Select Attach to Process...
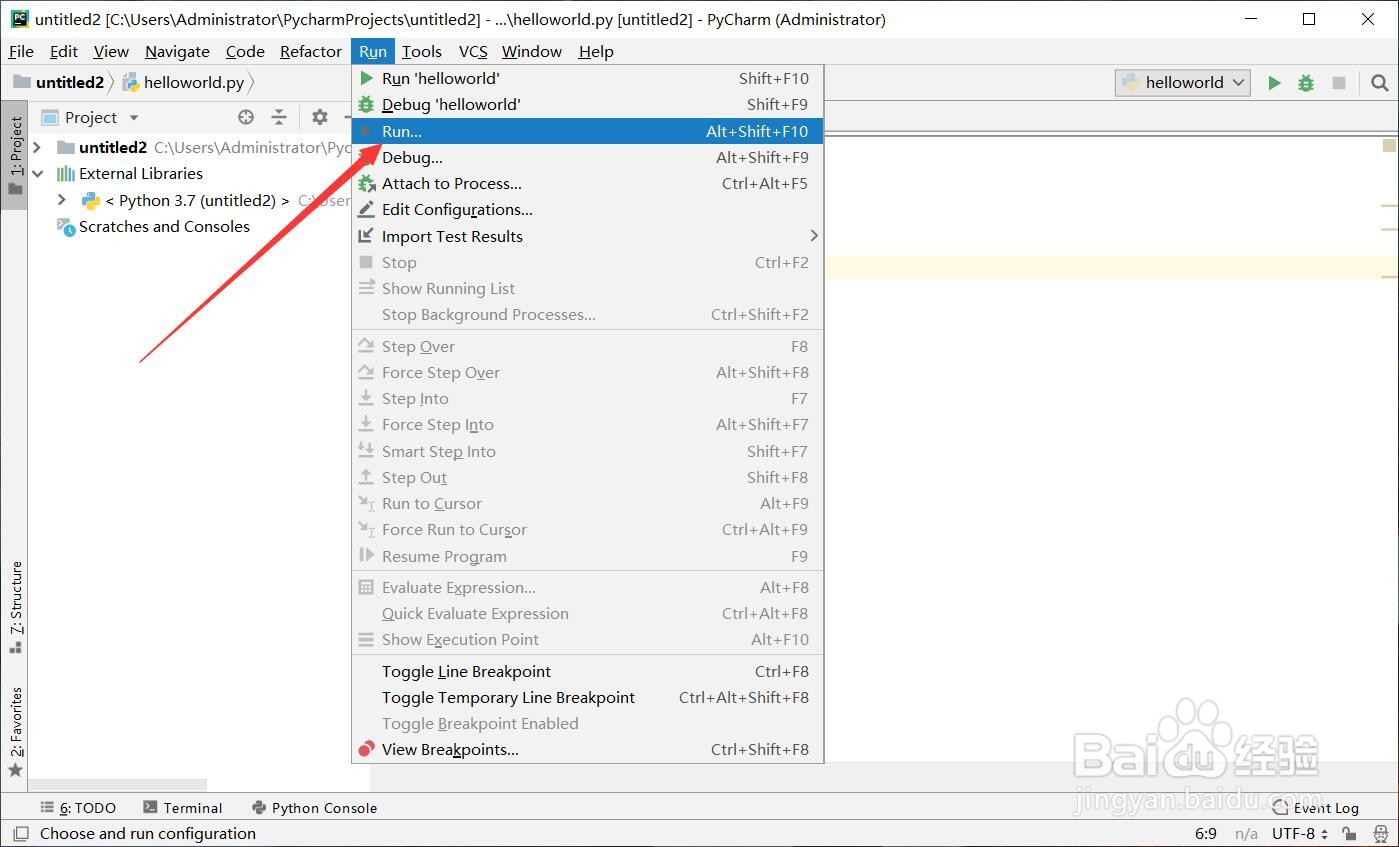 point(588,183)
